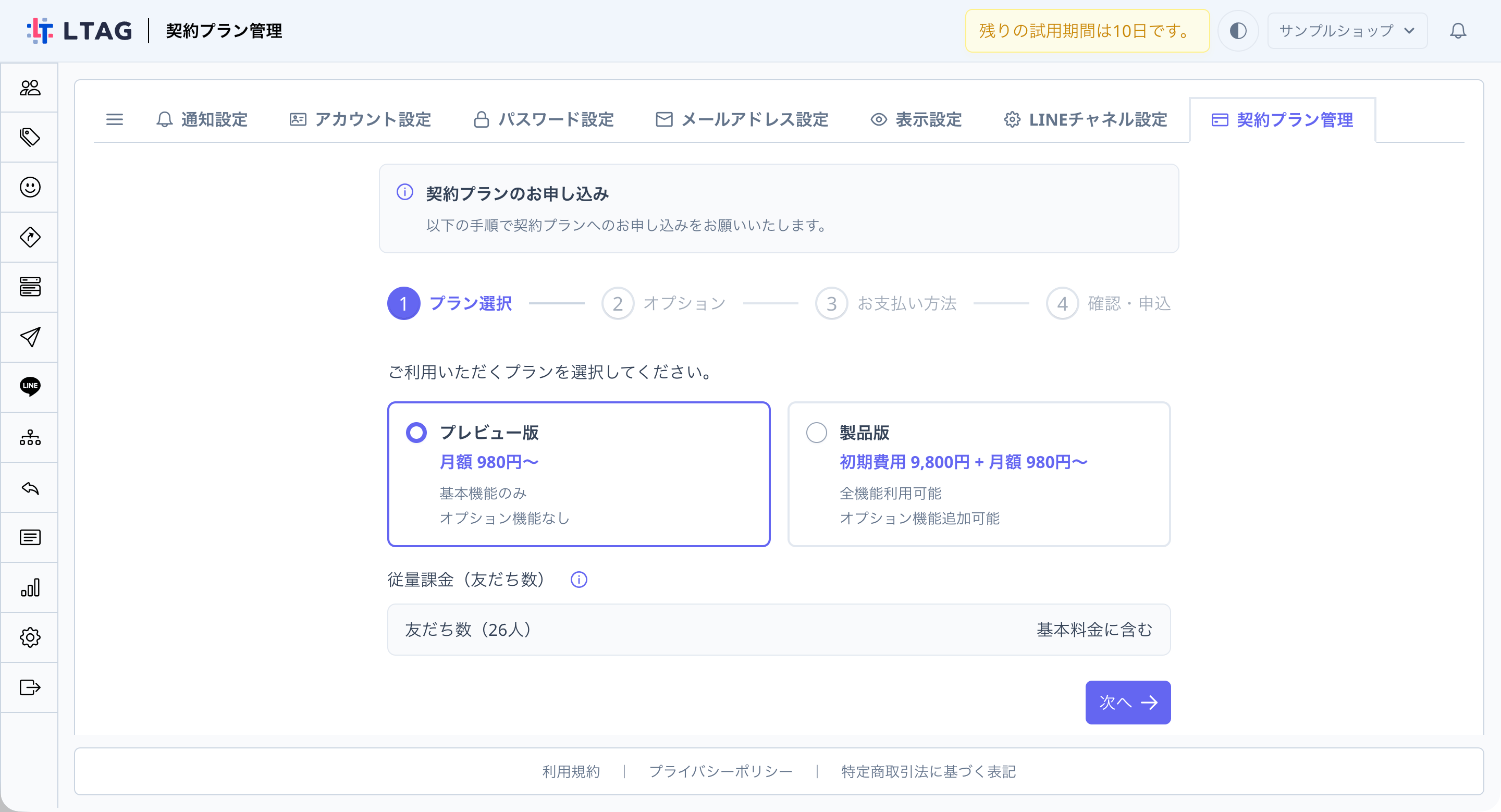Viewport: 1501px width, 812px height.
Task: Click the LTAG logo
Action: (x=80, y=31)
